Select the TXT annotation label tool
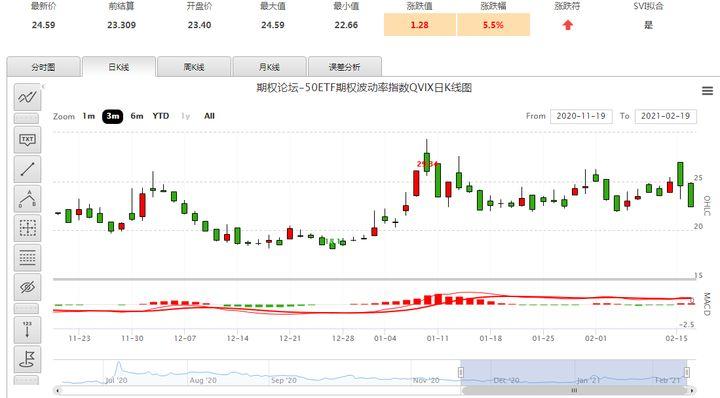The height and width of the screenshot is (398, 720). [x=27, y=140]
